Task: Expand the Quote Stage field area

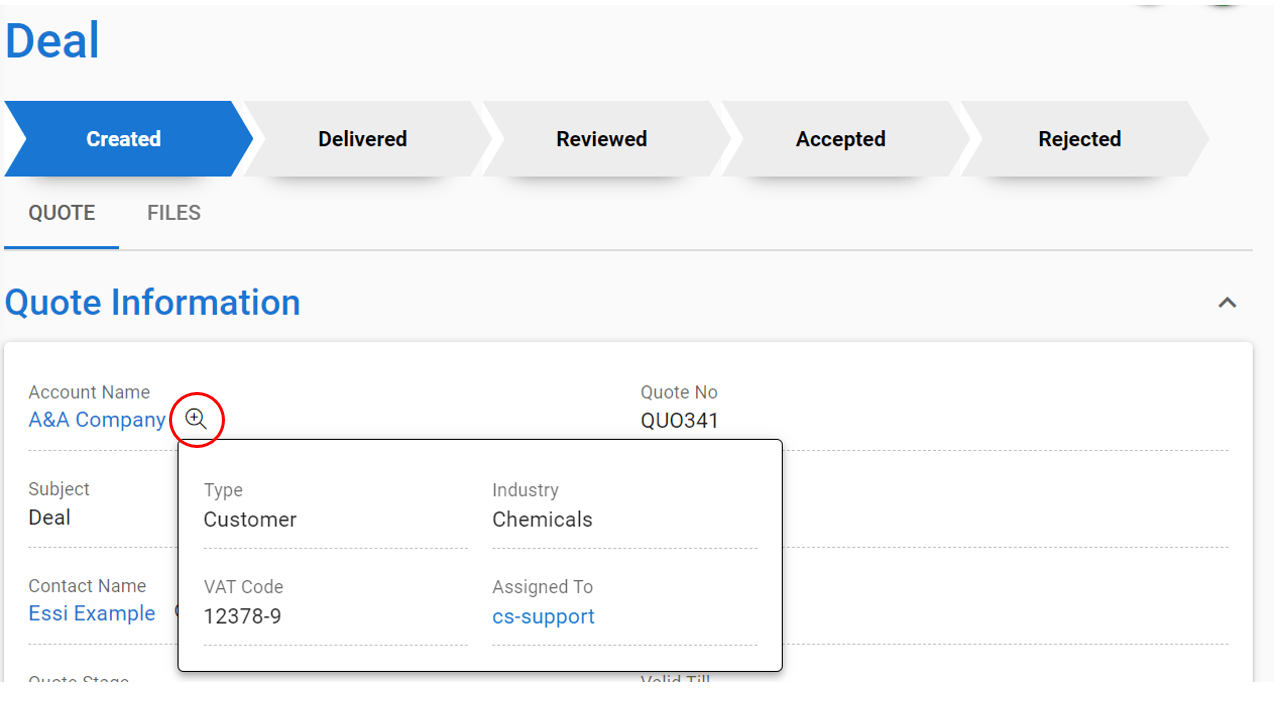Action: pos(78,681)
